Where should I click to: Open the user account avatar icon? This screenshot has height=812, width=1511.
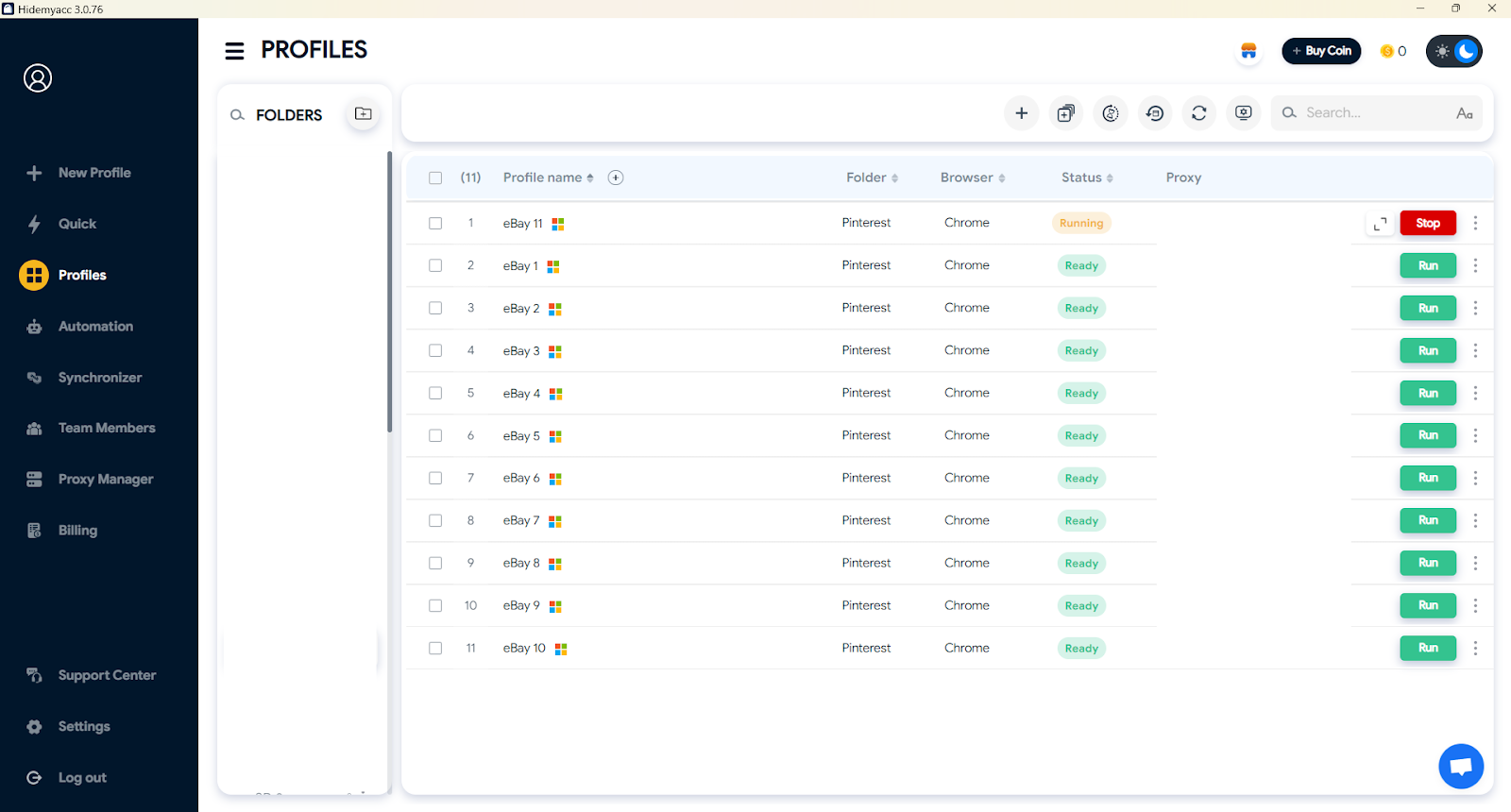pyautogui.click(x=38, y=78)
